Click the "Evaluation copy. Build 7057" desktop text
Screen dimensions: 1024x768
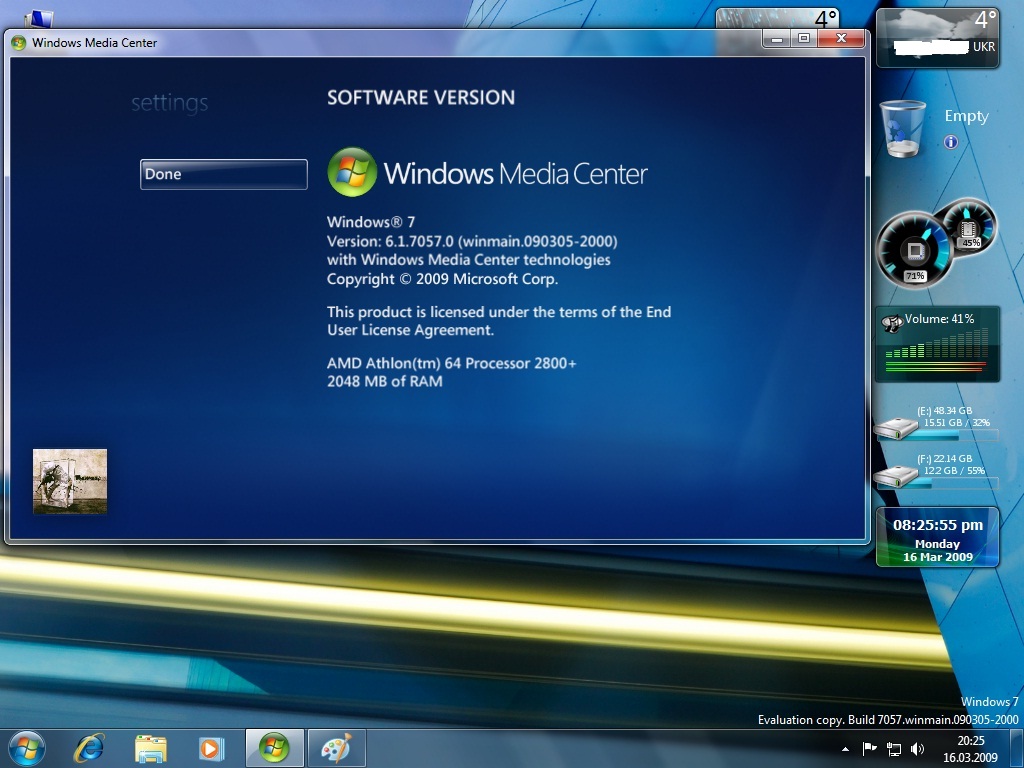tap(888, 720)
